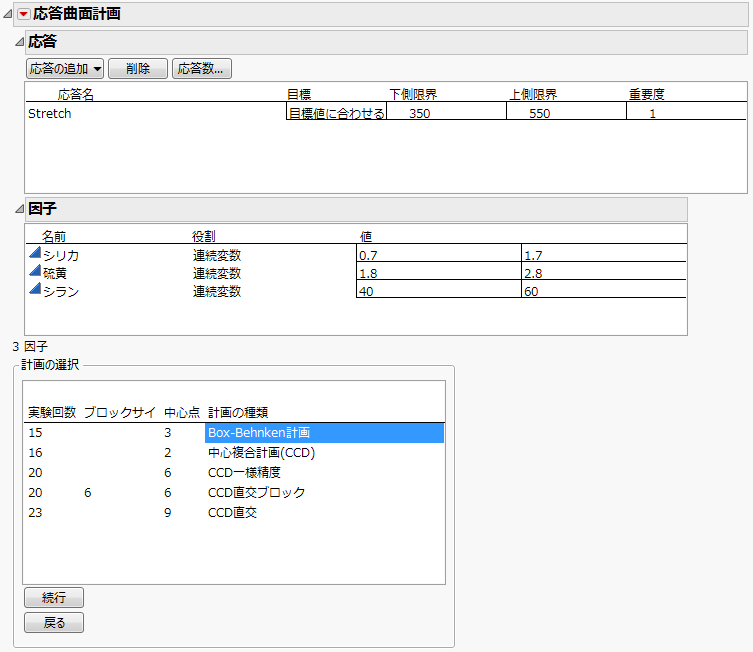Click the 続行 button

click(x=54, y=598)
